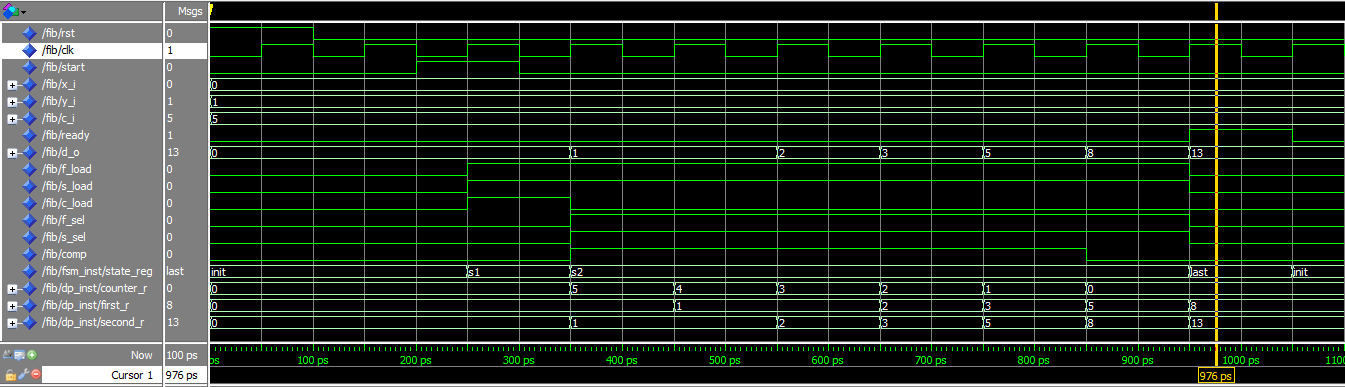Select the /fib/dp_inst/counter_r signal name
Image resolution: width=1345 pixels, height=387 pixels.
coord(93,288)
